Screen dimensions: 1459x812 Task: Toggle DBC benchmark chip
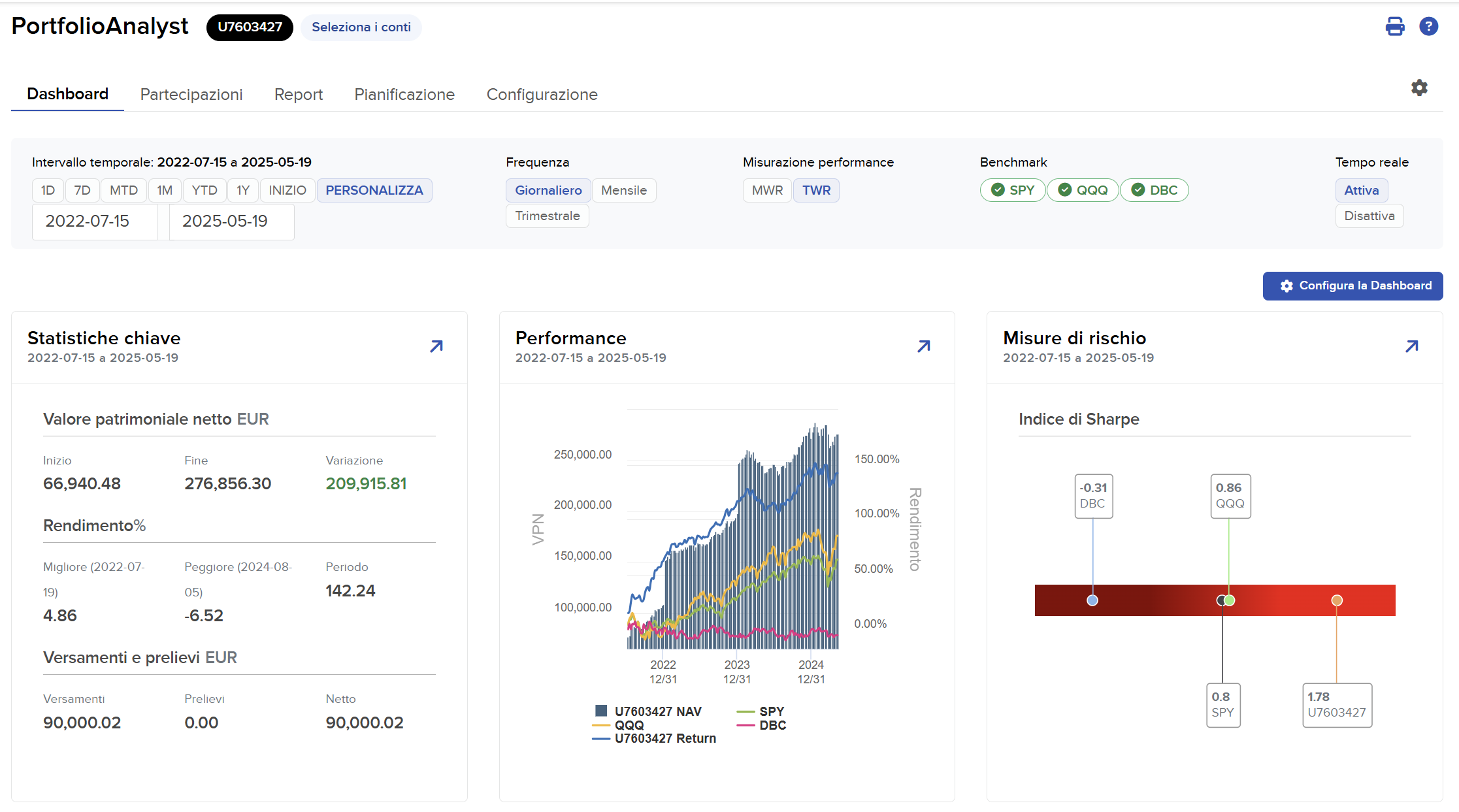(x=1155, y=190)
